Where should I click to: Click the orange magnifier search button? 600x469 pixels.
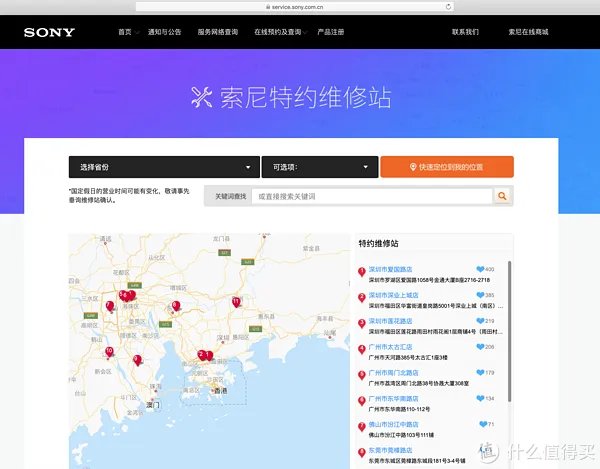[502, 196]
